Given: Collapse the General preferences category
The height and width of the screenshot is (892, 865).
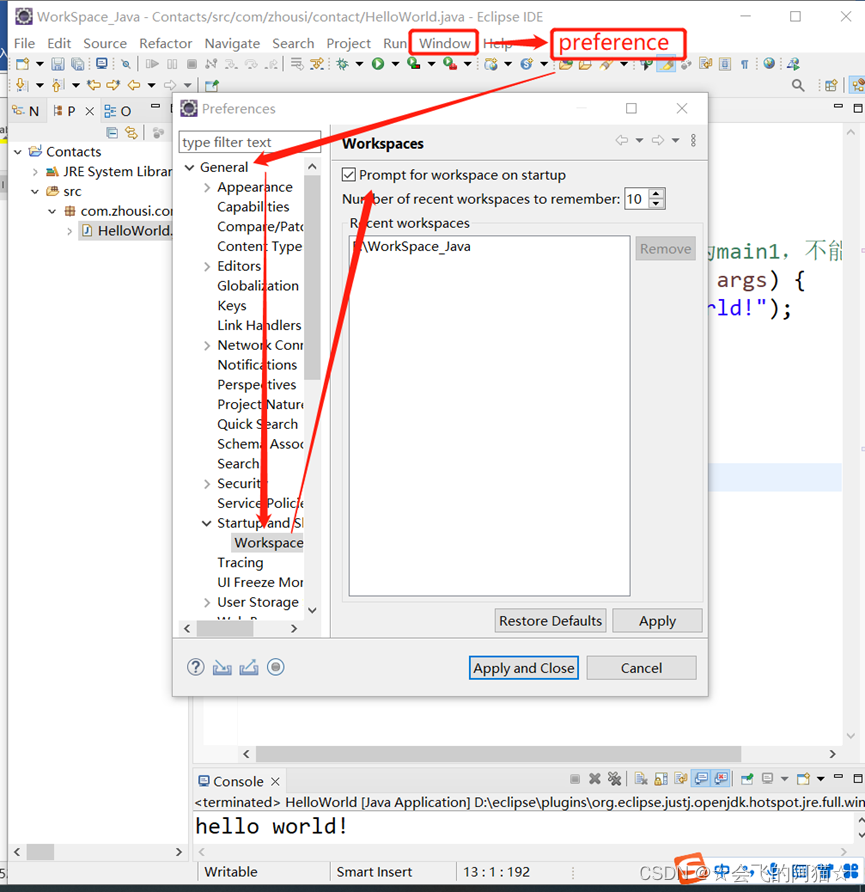Looking at the screenshot, I should (189, 167).
